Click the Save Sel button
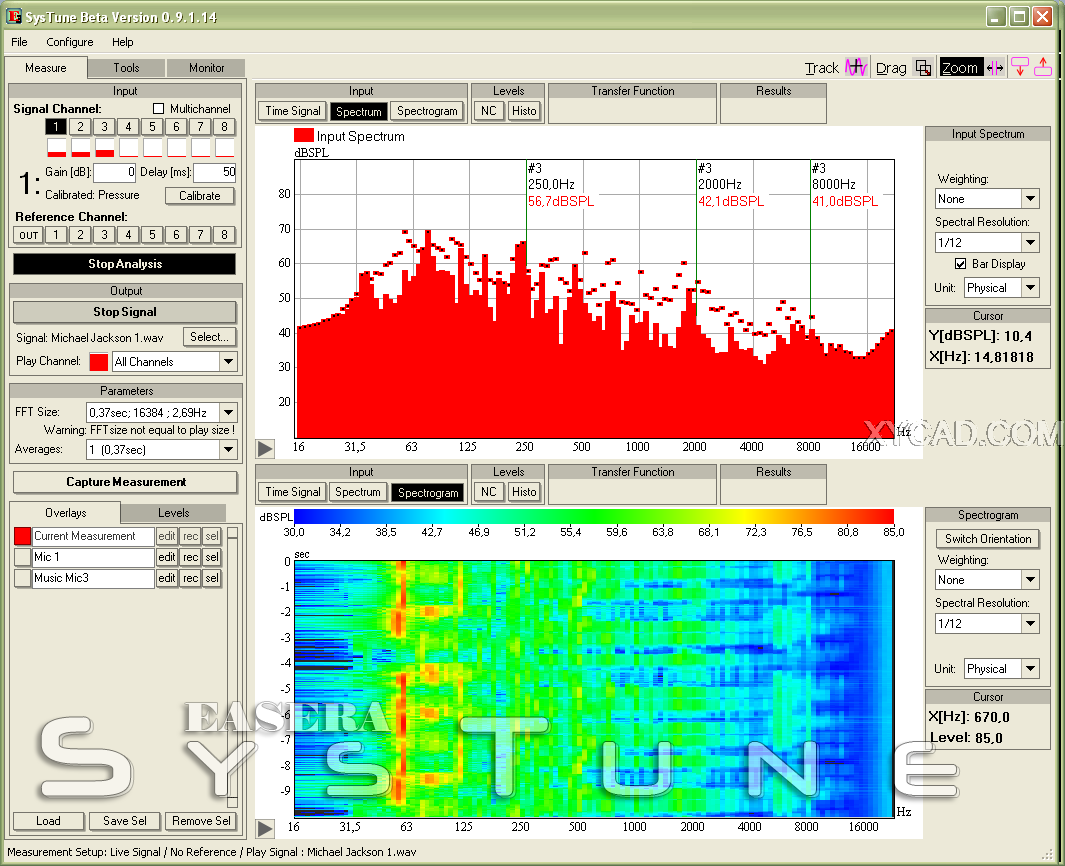1065x866 pixels. point(125,820)
